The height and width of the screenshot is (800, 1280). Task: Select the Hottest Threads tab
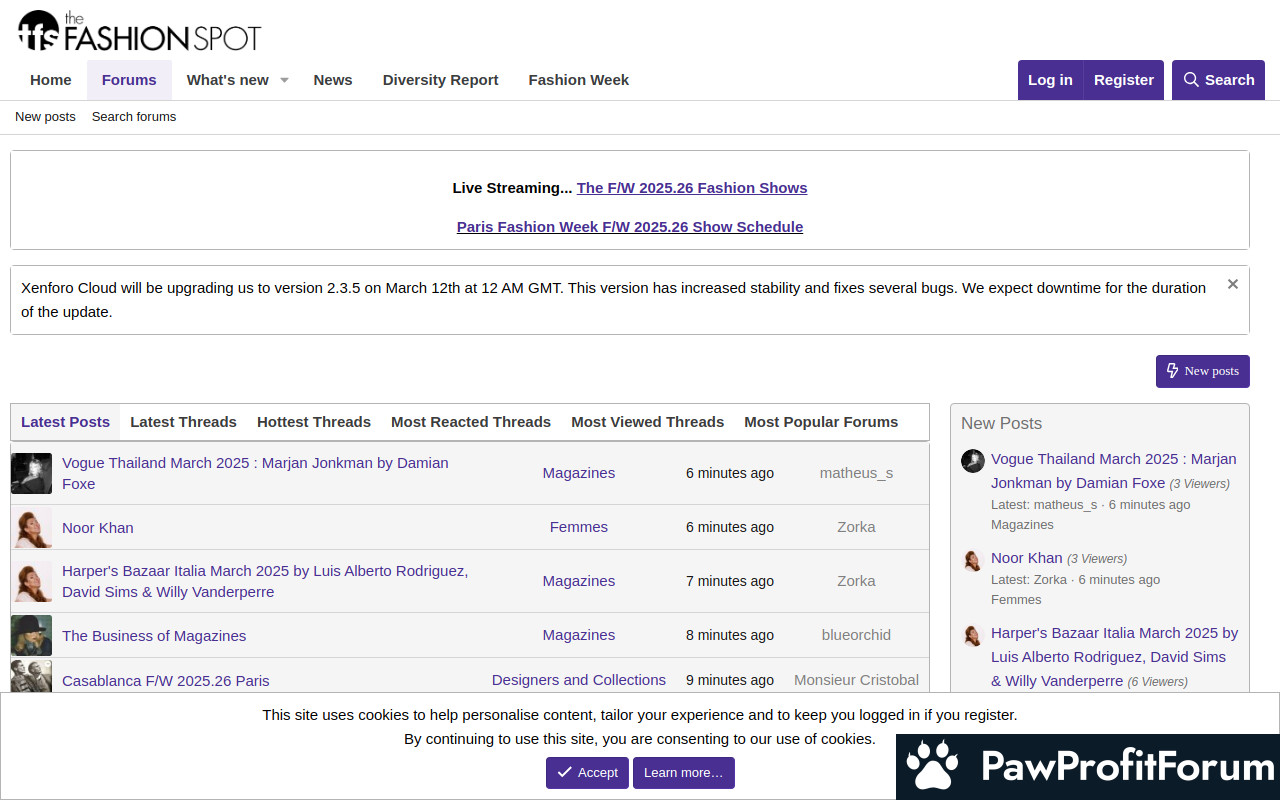[x=314, y=422]
